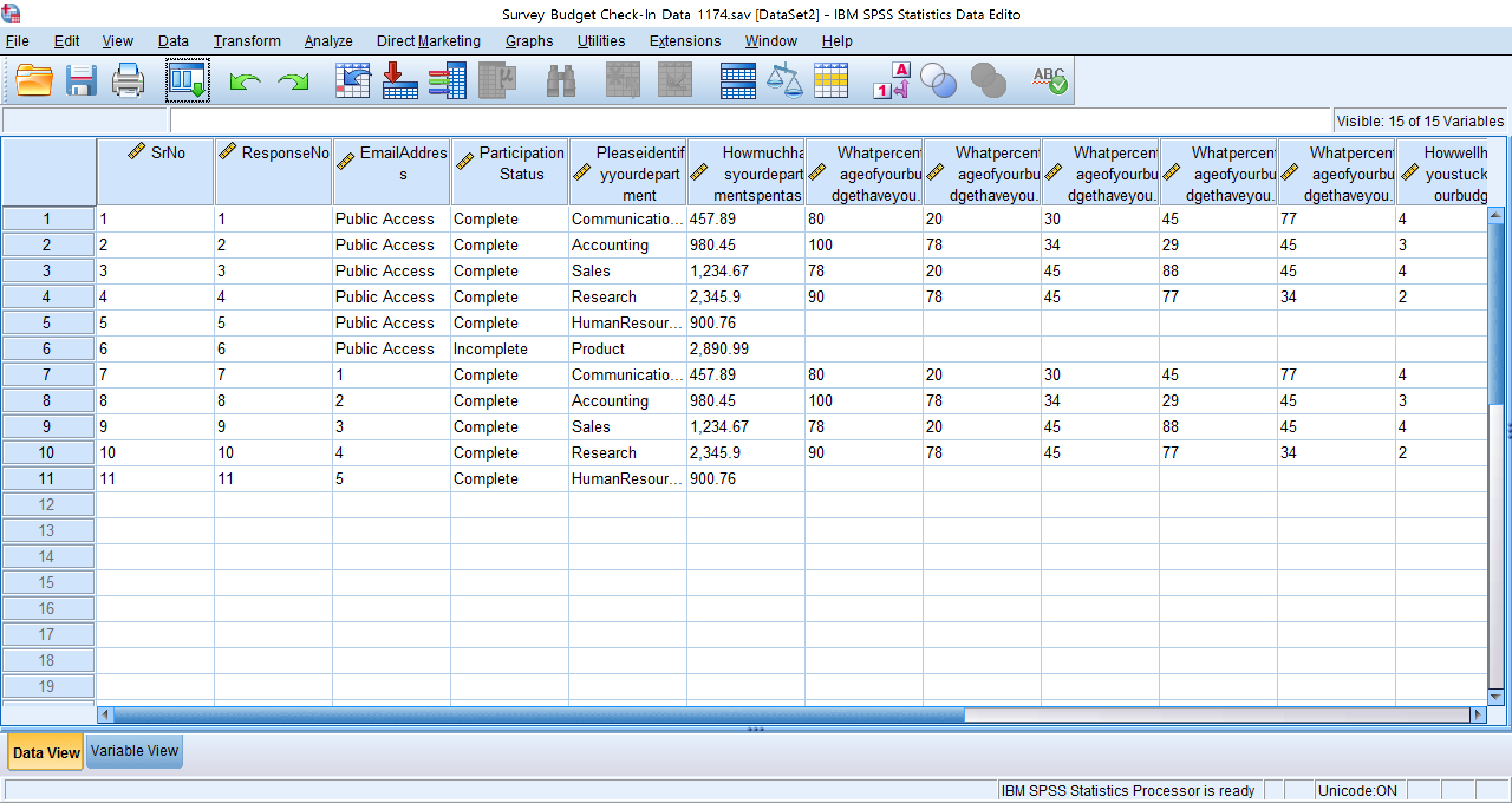
Task: Open Recall recently used dialogs icon
Action: 188,80
